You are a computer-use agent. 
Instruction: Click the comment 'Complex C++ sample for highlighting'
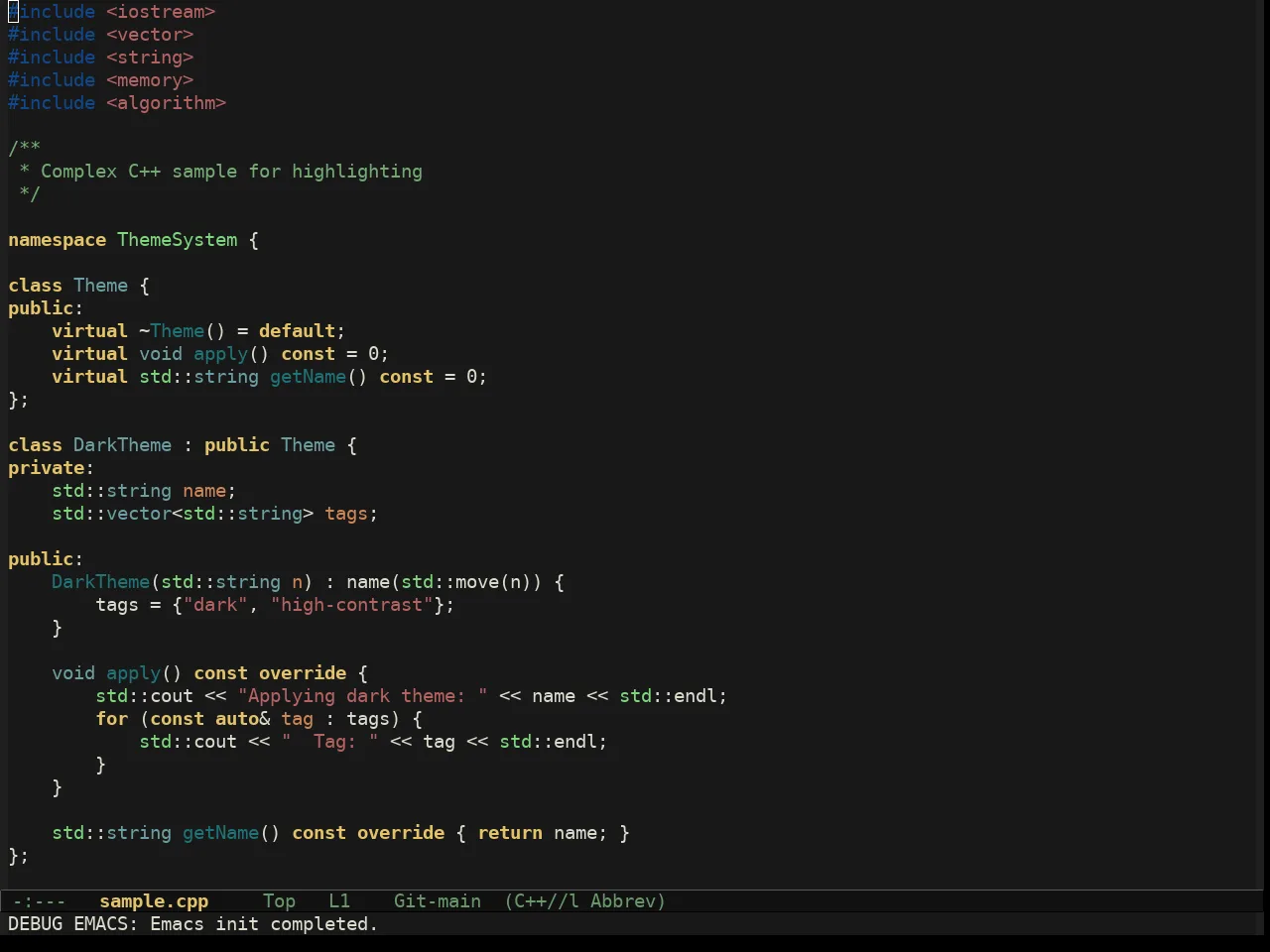(231, 172)
